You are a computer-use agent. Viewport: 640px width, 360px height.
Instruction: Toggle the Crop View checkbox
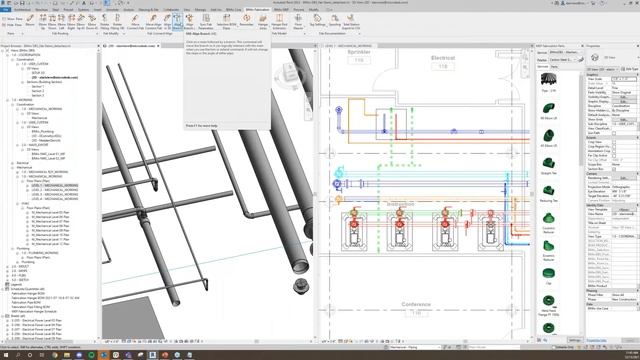point(614,142)
